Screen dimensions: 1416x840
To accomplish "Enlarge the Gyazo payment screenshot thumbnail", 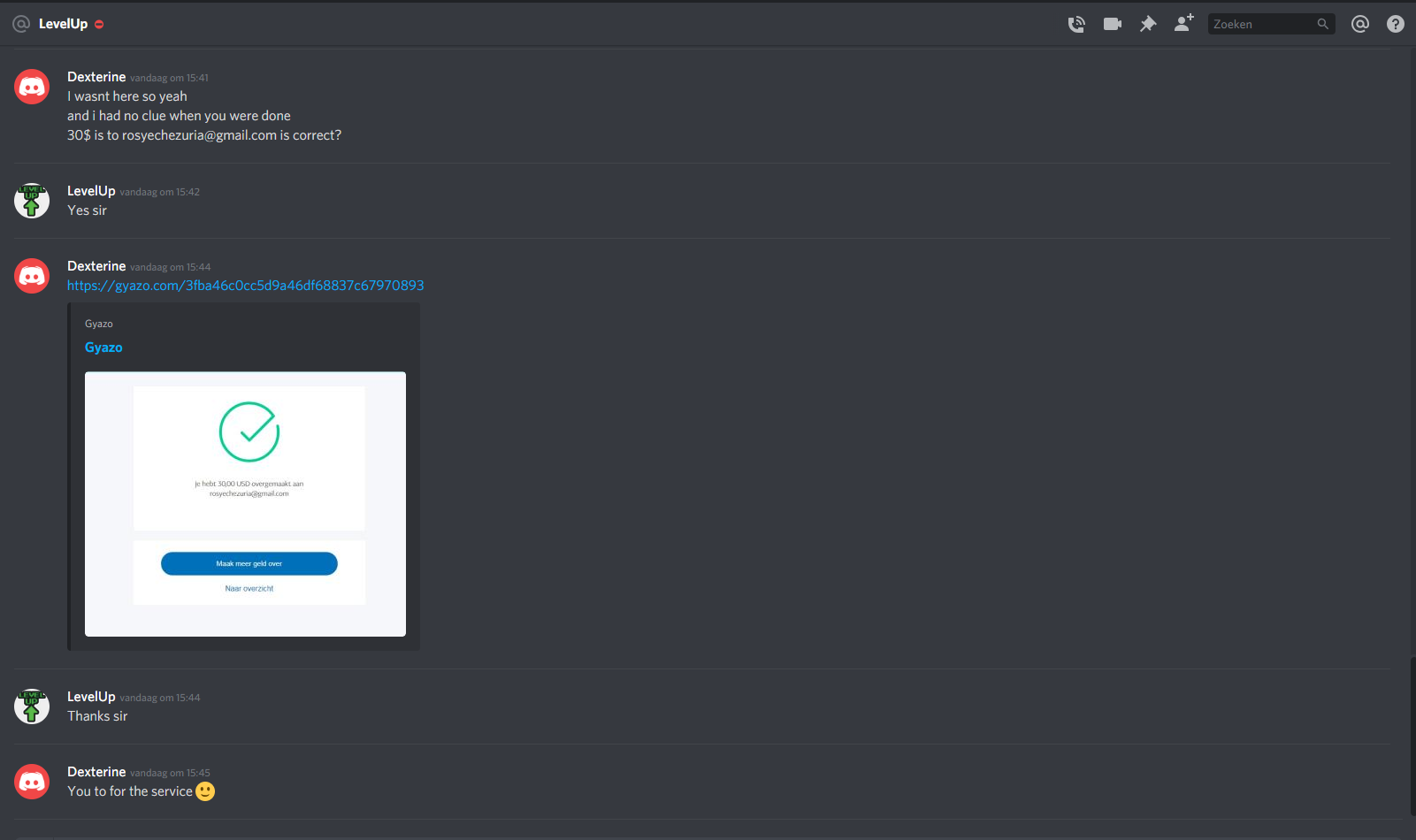I will pyautogui.click(x=245, y=504).
